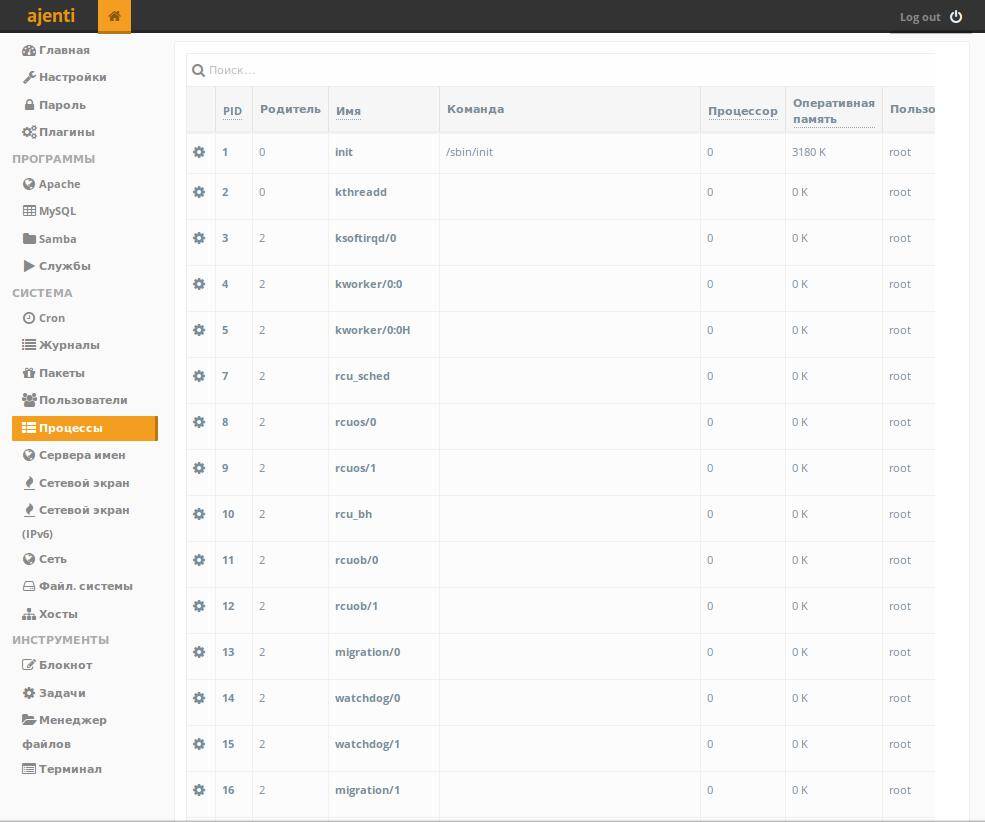
Task: Open gear menu for kthreadd process
Action: click(199, 192)
